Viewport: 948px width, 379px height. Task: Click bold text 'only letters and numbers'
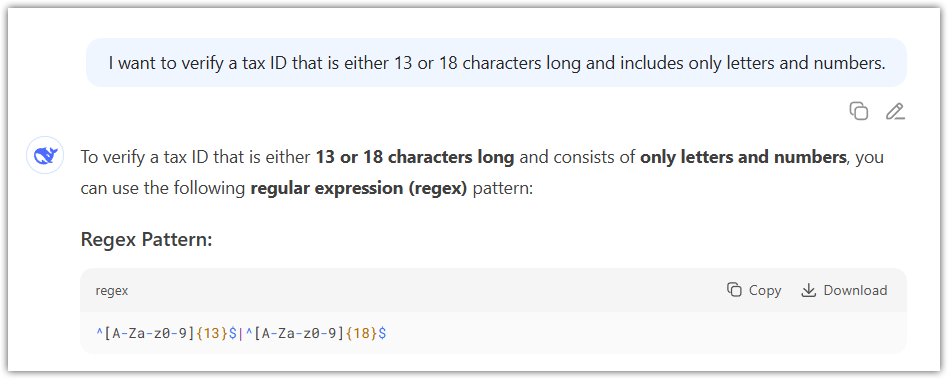click(x=743, y=157)
